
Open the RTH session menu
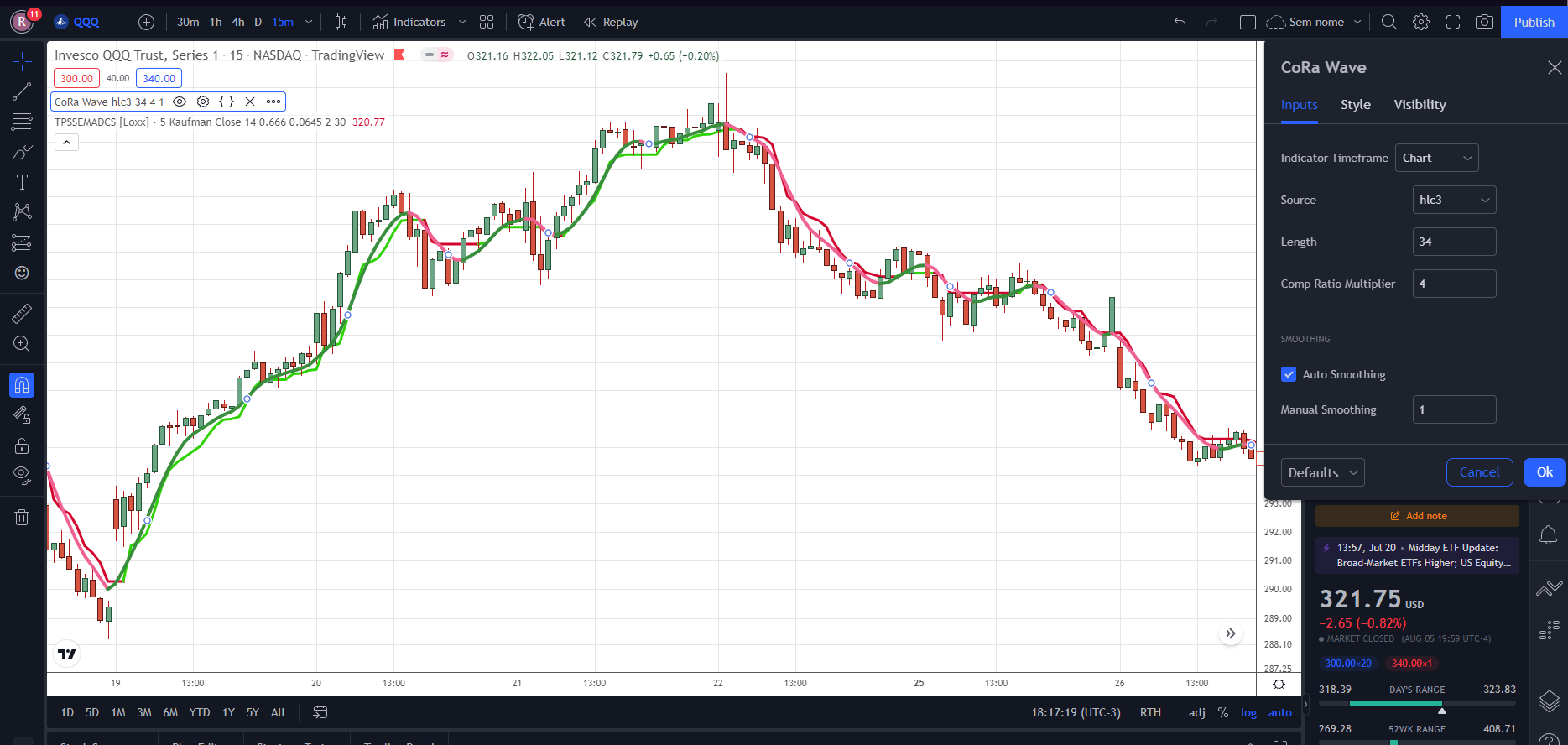tap(1150, 712)
